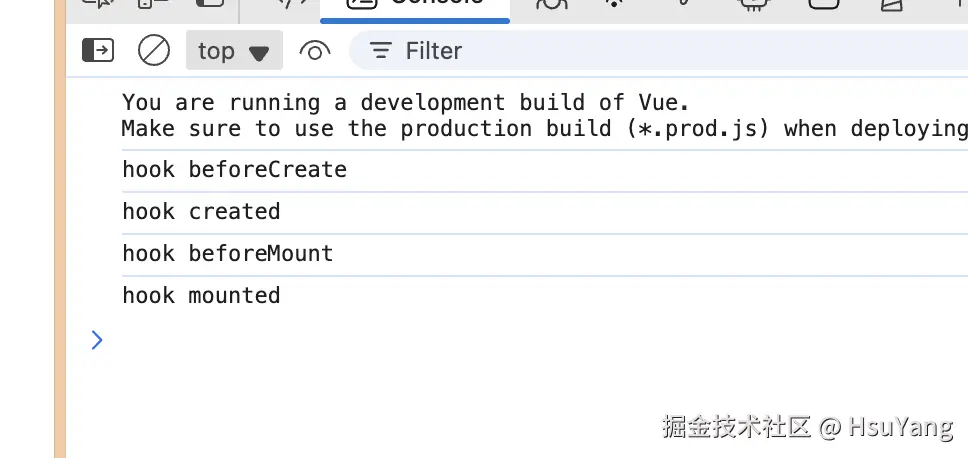The width and height of the screenshot is (968, 458).
Task: Toggle the console sidebar panel icon
Action: point(98,50)
